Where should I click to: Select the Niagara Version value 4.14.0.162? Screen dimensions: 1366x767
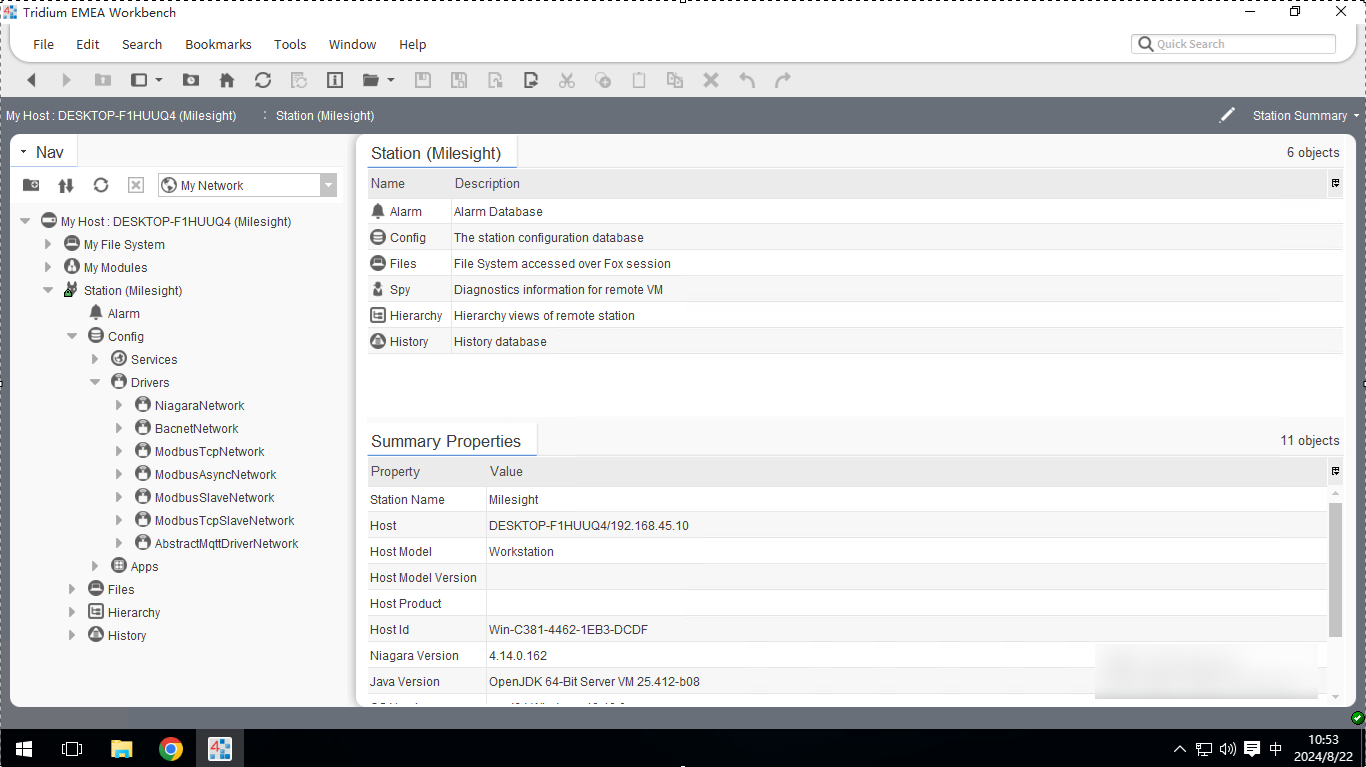tap(518, 655)
